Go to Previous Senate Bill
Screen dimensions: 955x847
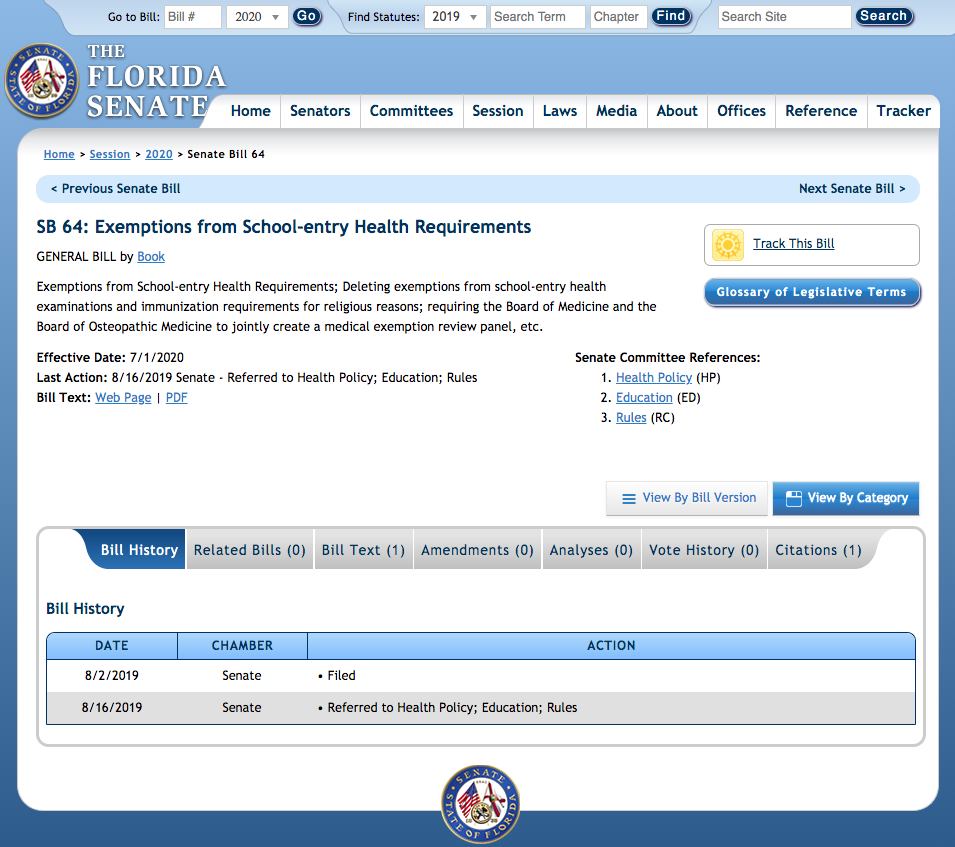click(x=116, y=189)
